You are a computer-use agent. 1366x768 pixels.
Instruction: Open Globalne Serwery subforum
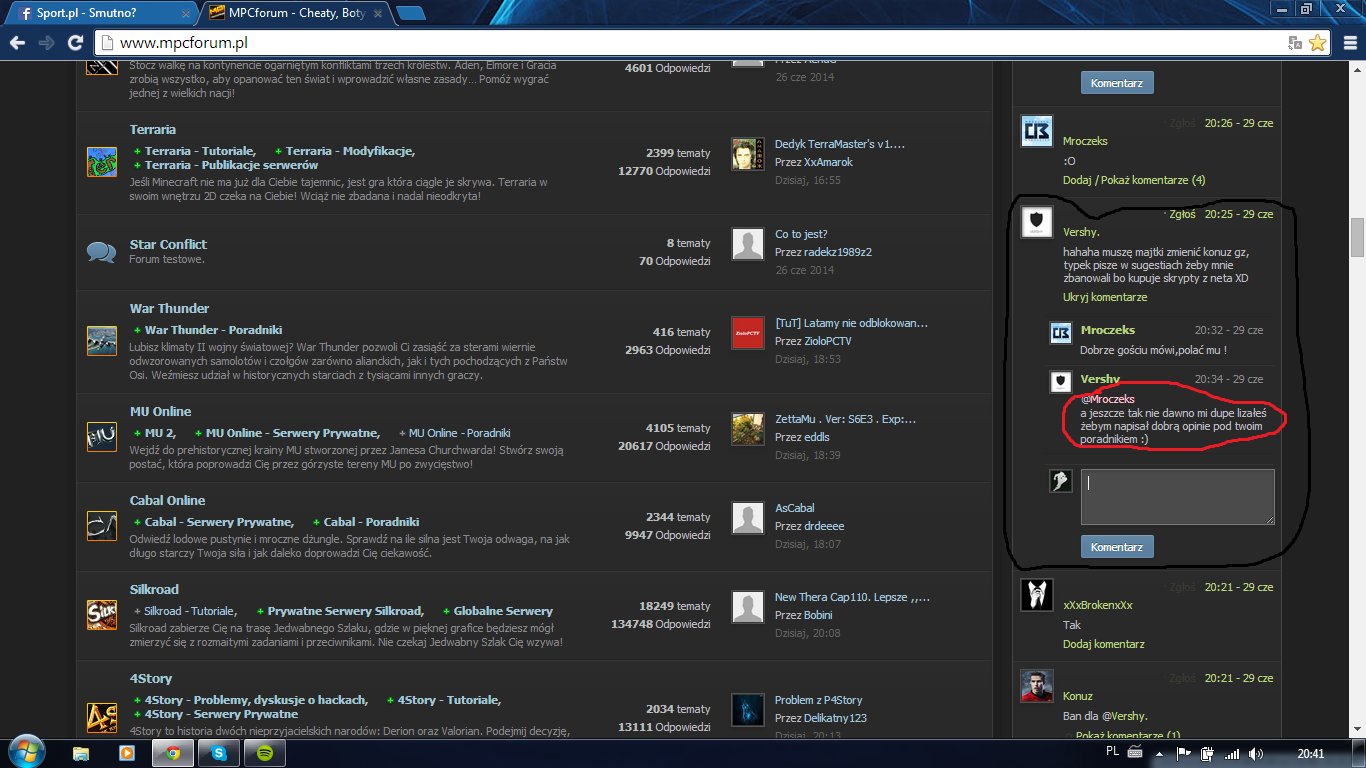[x=503, y=611]
